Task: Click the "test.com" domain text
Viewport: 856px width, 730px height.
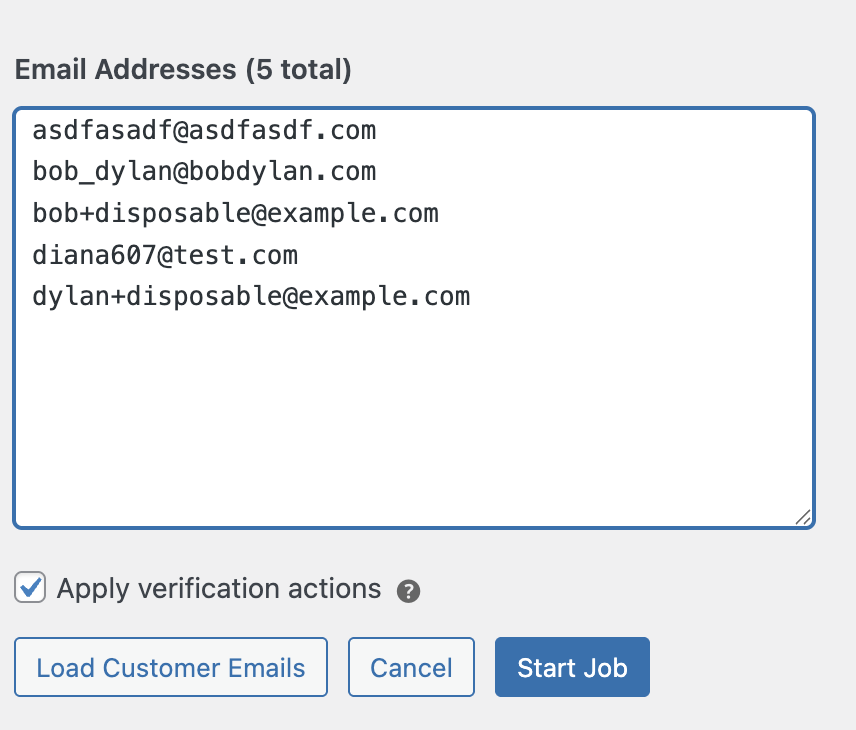Action: 236,255
